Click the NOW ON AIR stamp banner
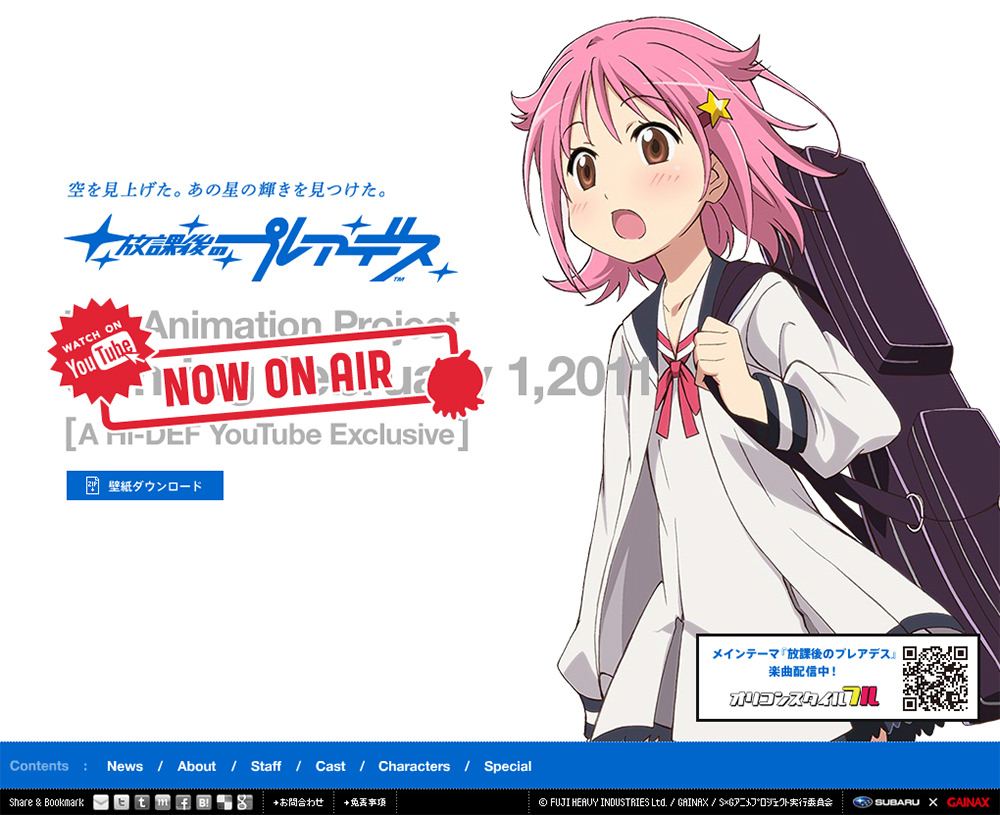 tap(281, 376)
